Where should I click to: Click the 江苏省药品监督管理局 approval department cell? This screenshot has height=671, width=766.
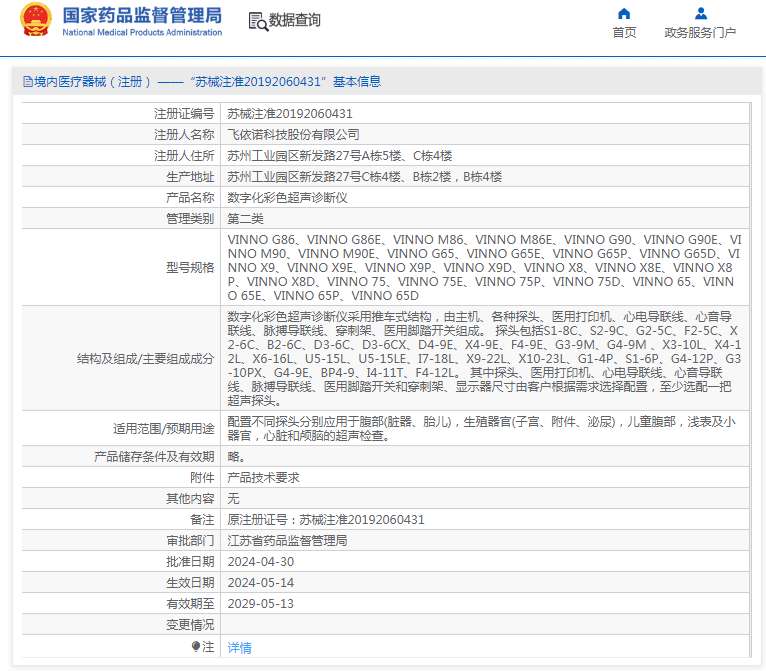(287, 541)
